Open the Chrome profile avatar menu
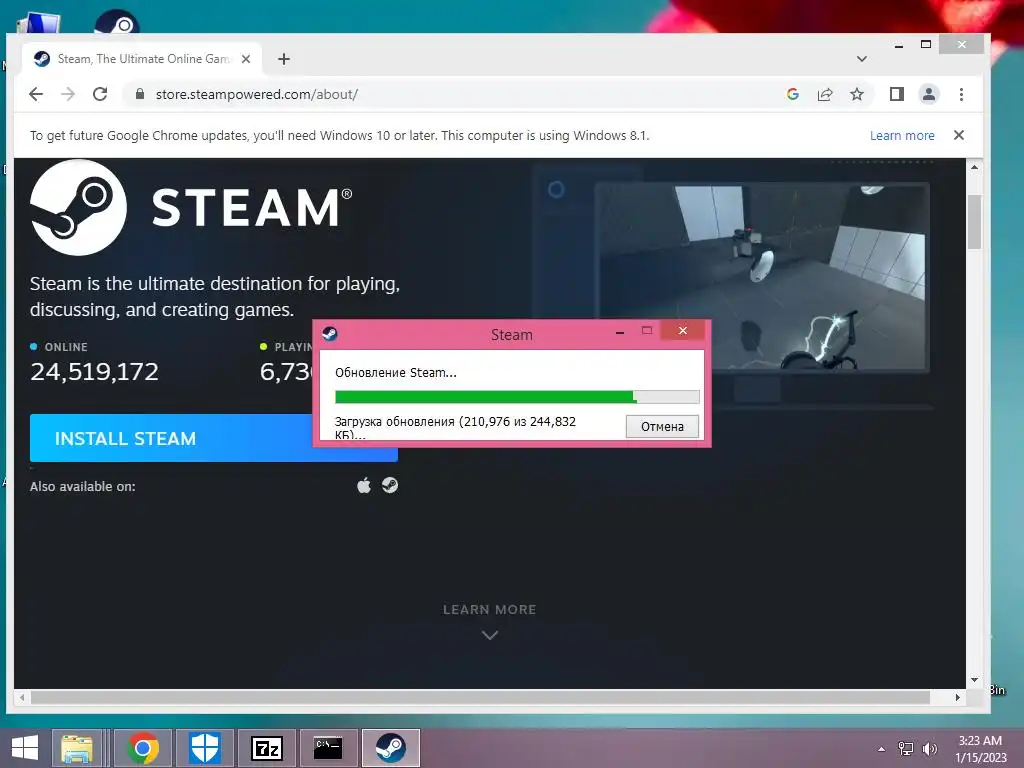 point(929,94)
